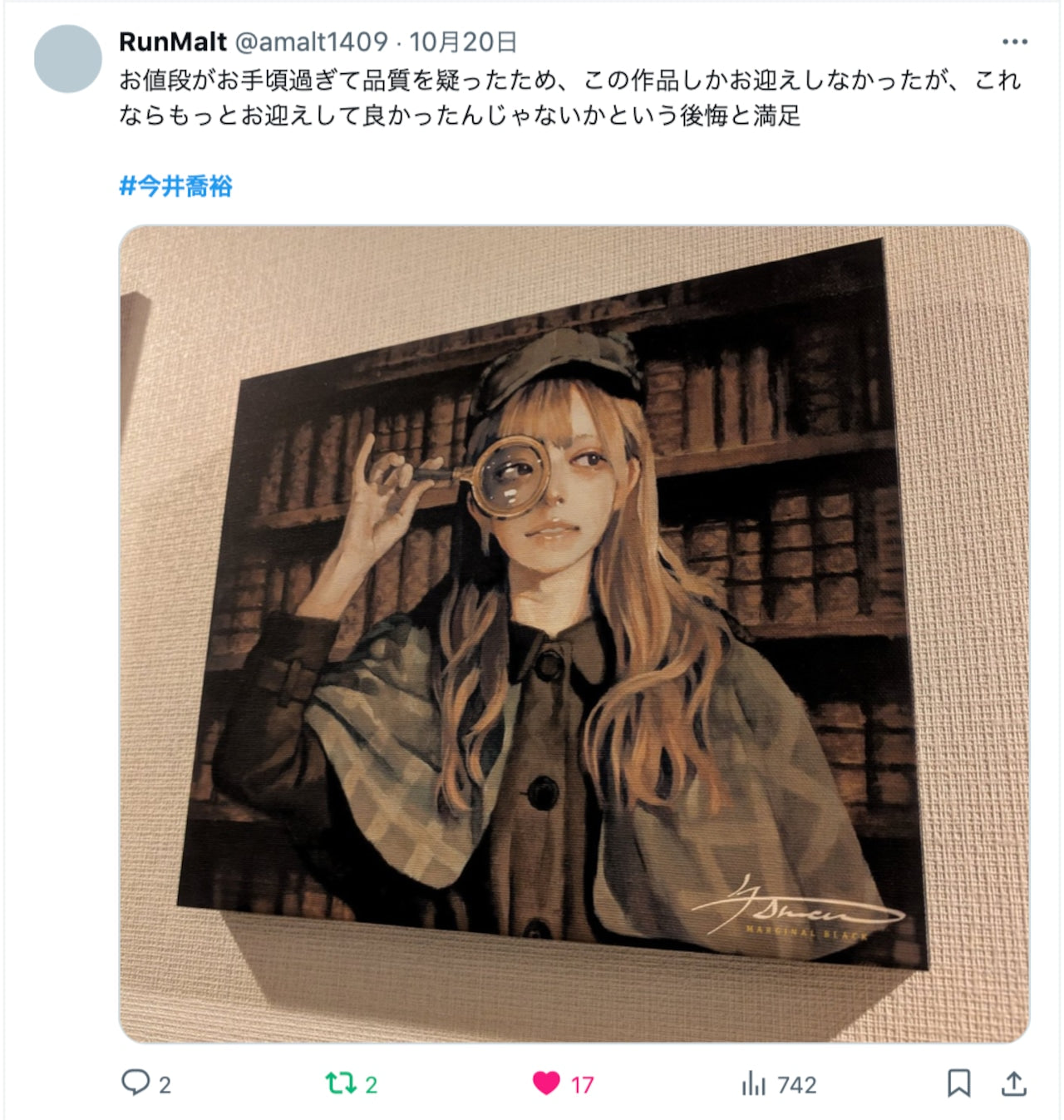The width and height of the screenshot is (1064, 1120).
Task: Click the reply speech bubble icon
Action: (135, 1083)
